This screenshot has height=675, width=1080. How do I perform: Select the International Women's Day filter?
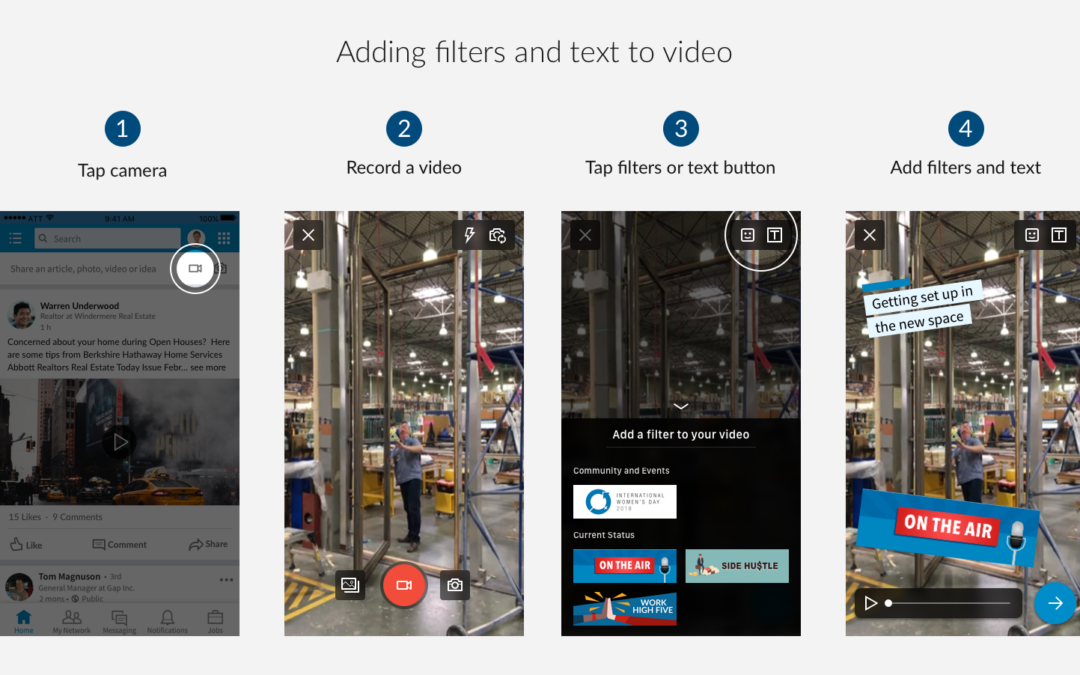point(625,501)
